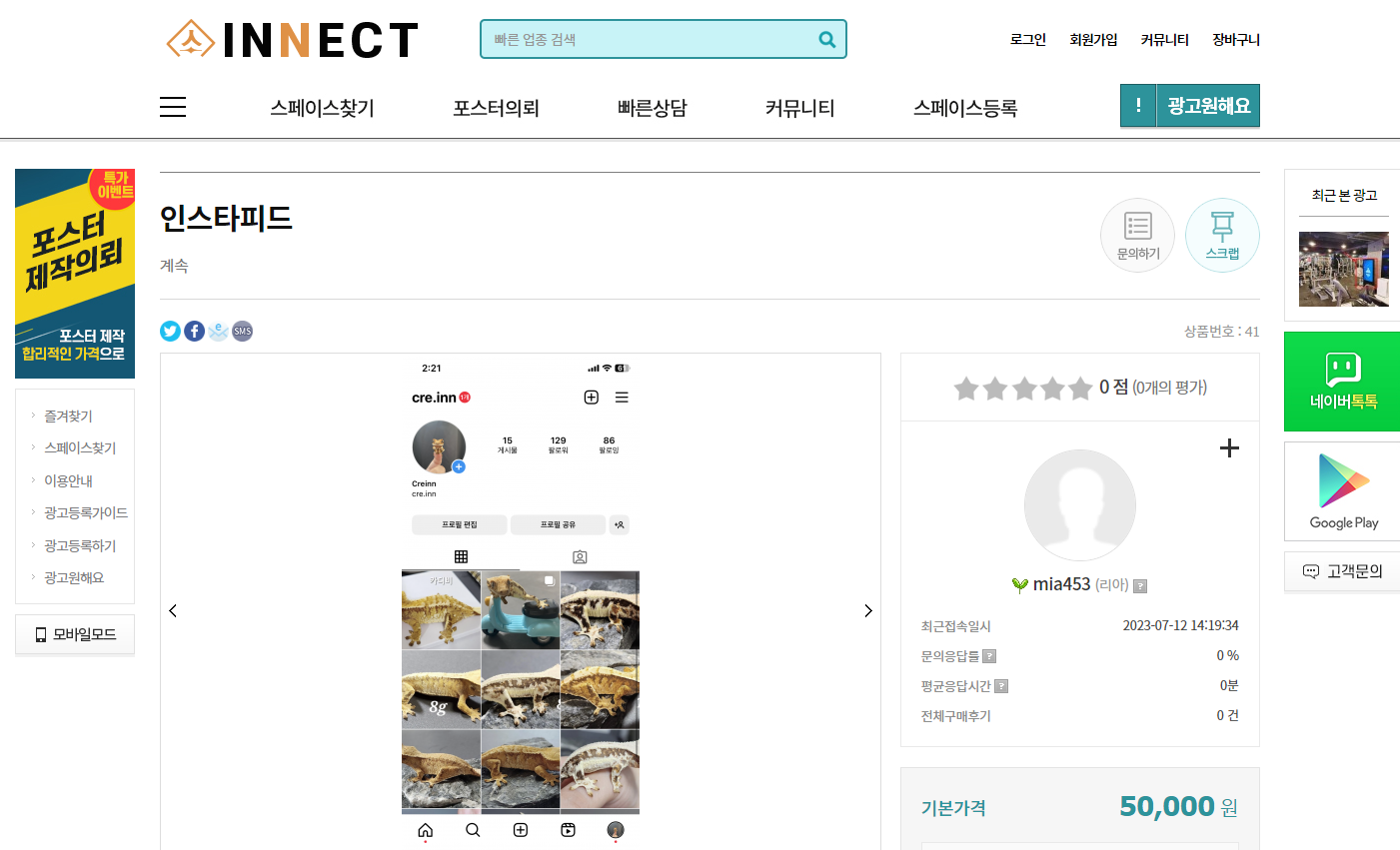This screenshot has width=1400, height=850.
Task: Open the recently viewed ad thumbnail
Action: (1343, 269)
